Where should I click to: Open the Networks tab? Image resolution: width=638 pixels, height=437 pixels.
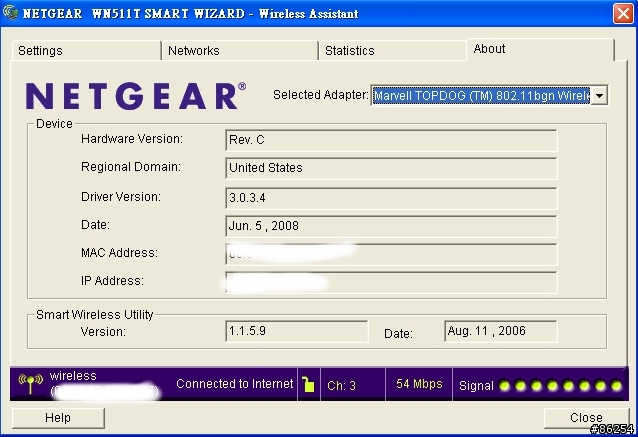click(240, 50)
